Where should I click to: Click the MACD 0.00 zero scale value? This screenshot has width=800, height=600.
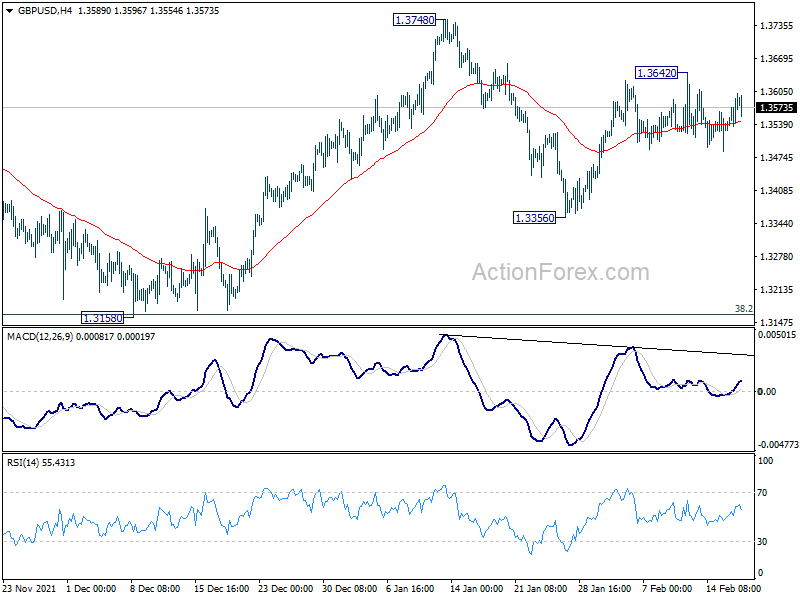click(x=767, y=391)
